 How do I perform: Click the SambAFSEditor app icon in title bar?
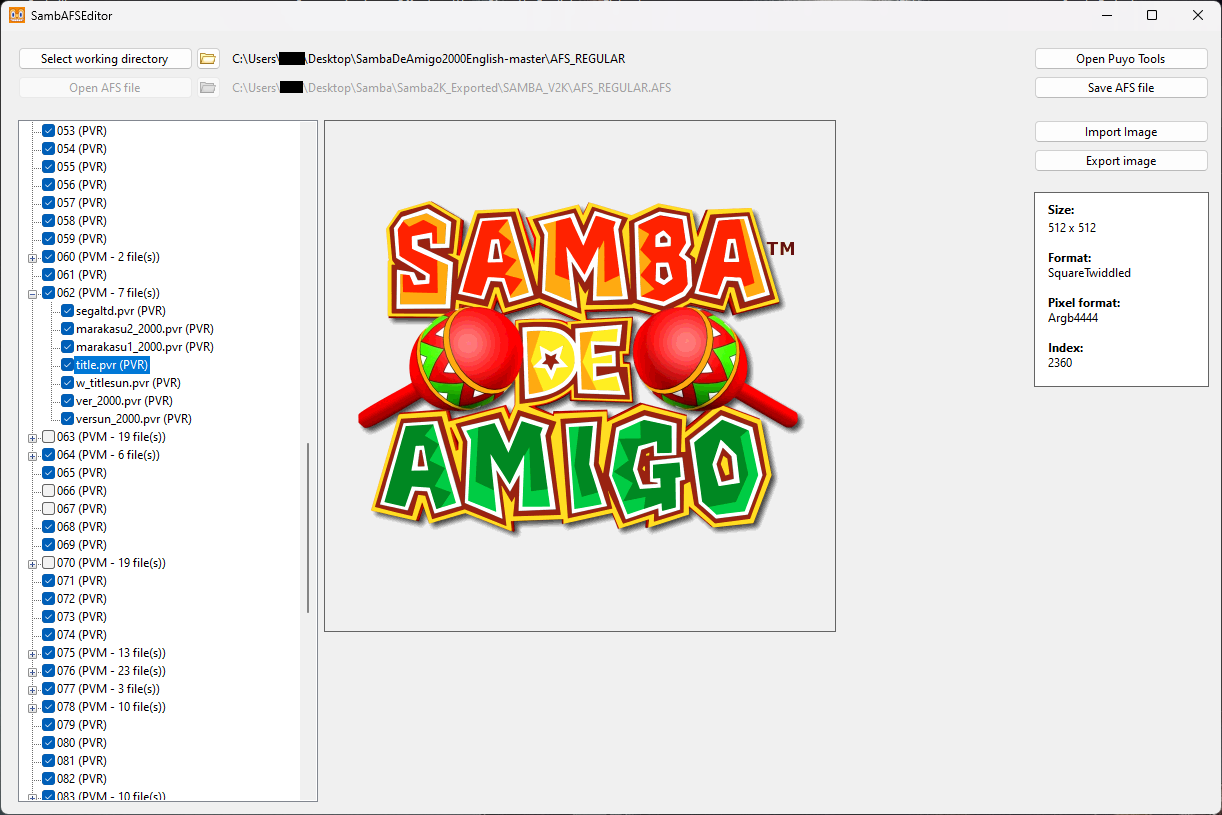(x=16, y=15)
